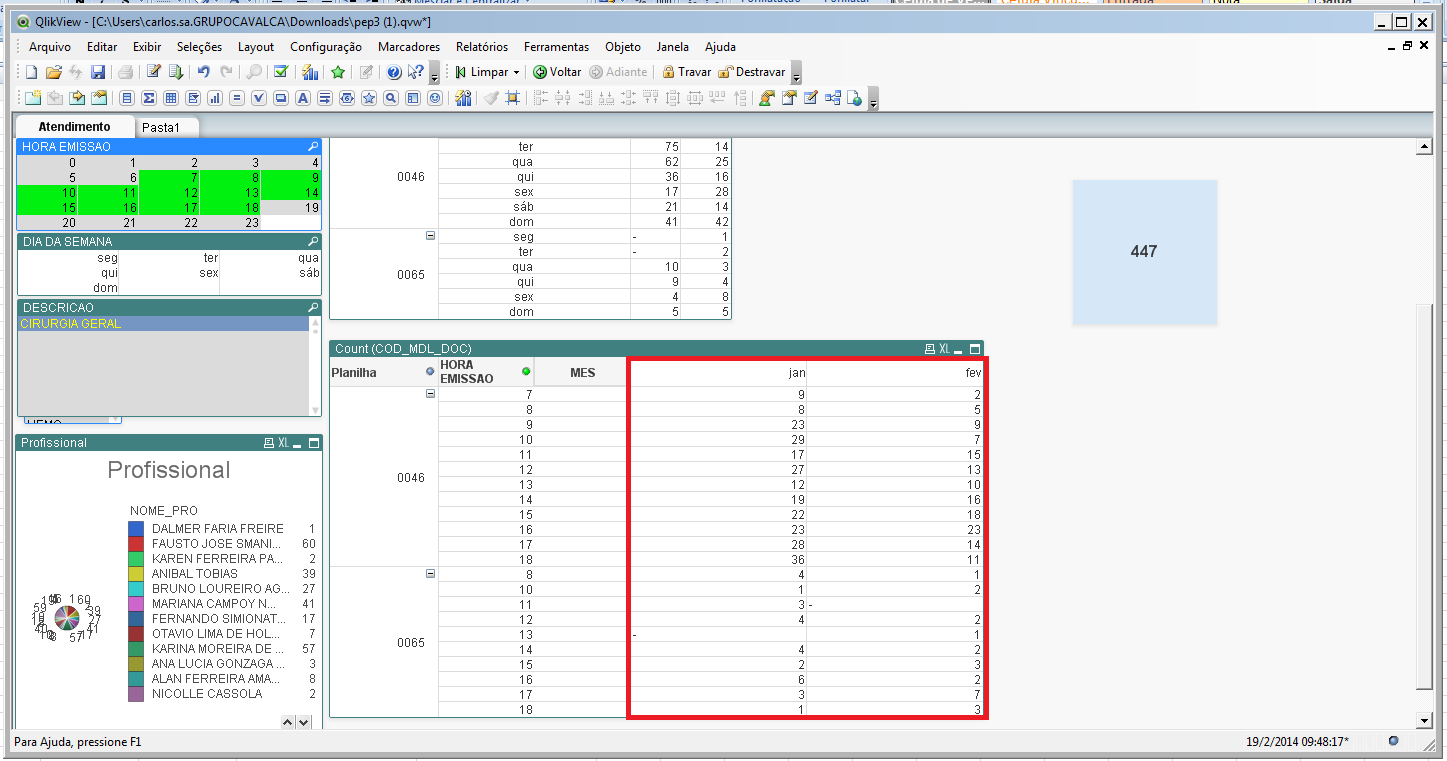Open the Limpar dropdown arrow
The width and height of the screenshot is (1447, 761).
[516, 72]
